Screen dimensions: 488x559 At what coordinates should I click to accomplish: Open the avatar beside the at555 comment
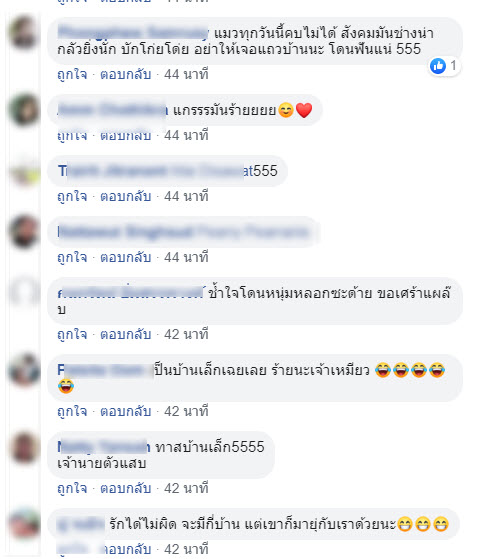point(24,171)
